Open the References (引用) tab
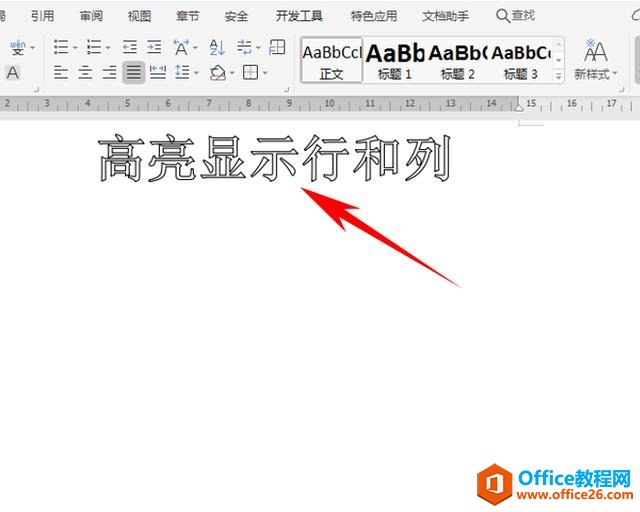Viewport: 640px width, 512px height. pyautogui.click(x=42, y=16)
